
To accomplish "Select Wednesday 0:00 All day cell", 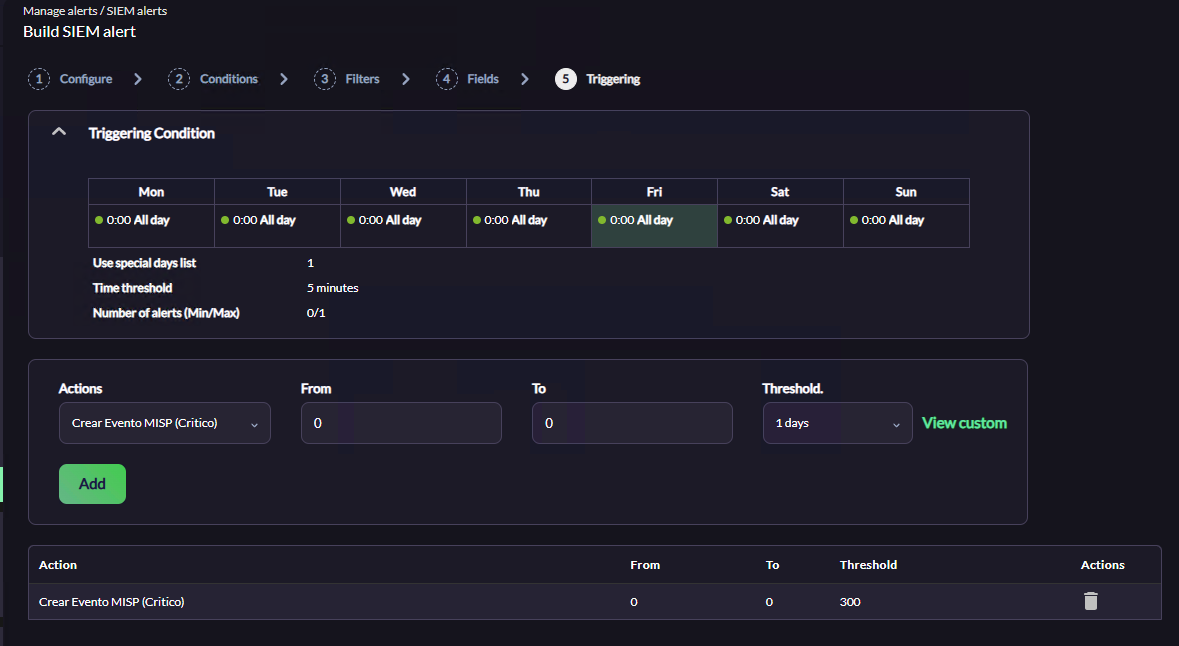I will (403, 226).
